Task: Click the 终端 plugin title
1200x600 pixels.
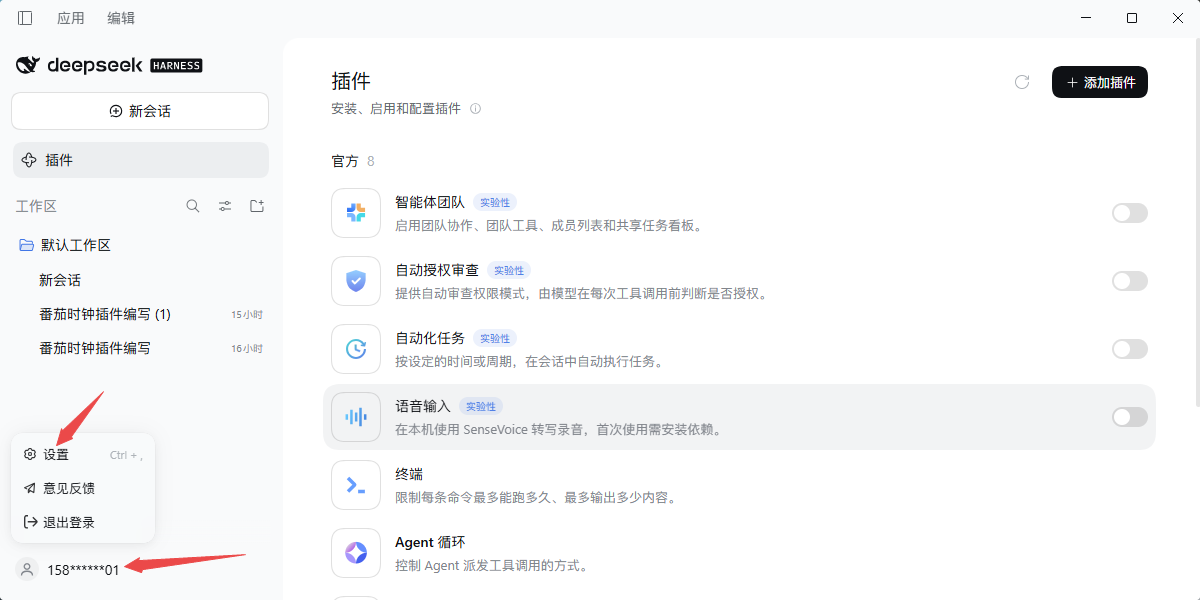Action: [409, 474]
